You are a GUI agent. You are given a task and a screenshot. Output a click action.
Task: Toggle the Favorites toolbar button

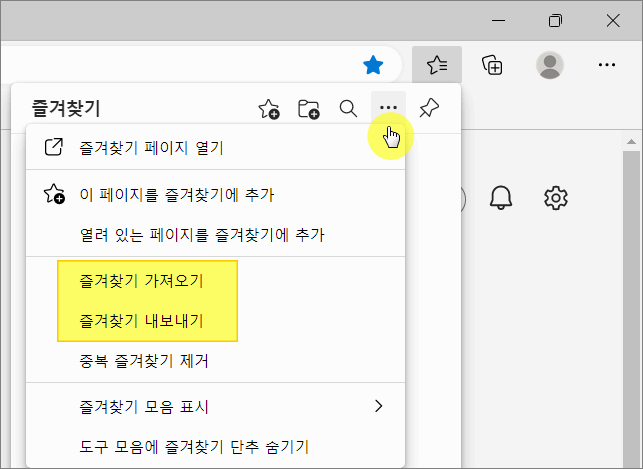(437, 65)
